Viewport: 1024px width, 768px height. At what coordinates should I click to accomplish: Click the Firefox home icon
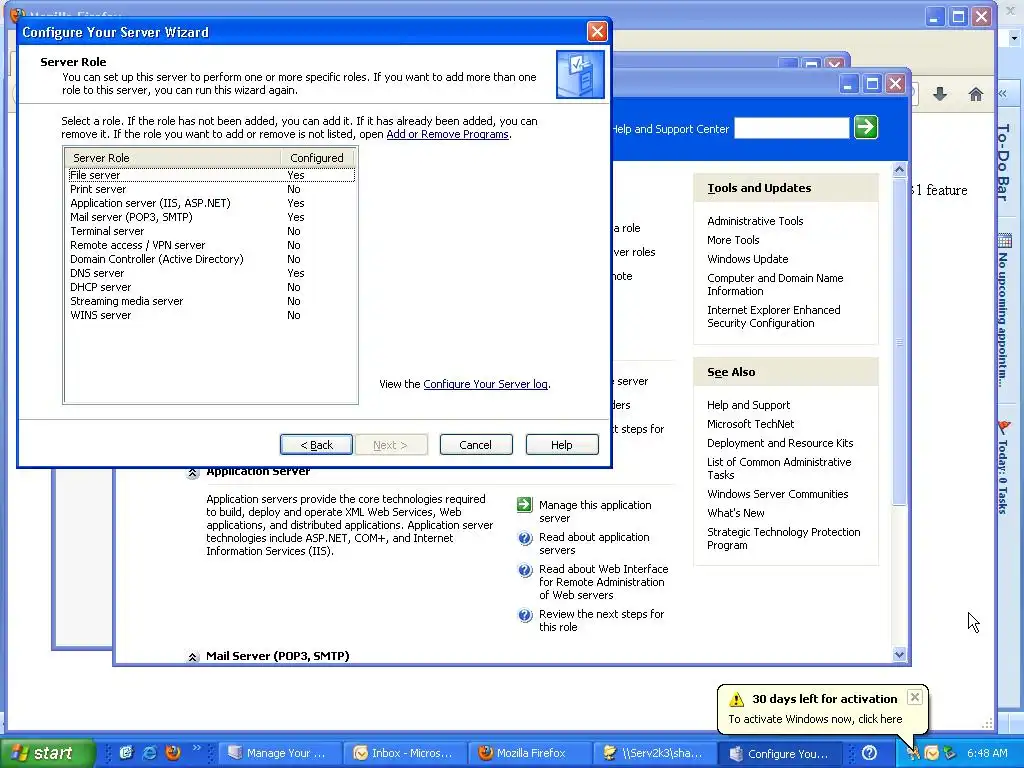pyautogui.click(x=976, y=95)
